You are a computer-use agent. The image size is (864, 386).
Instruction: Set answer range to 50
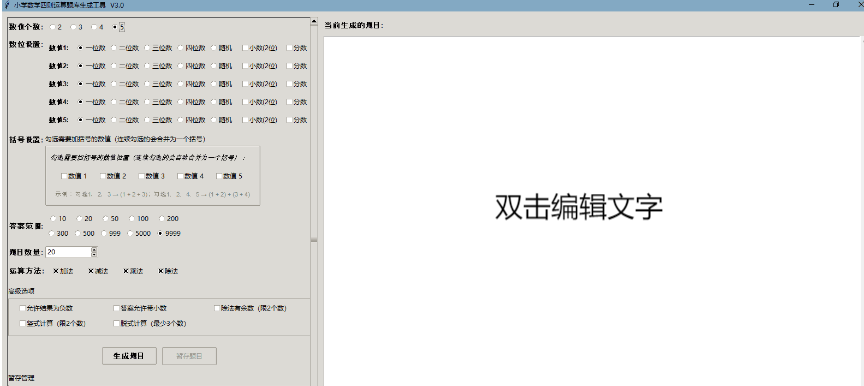(x=106, y=219)
